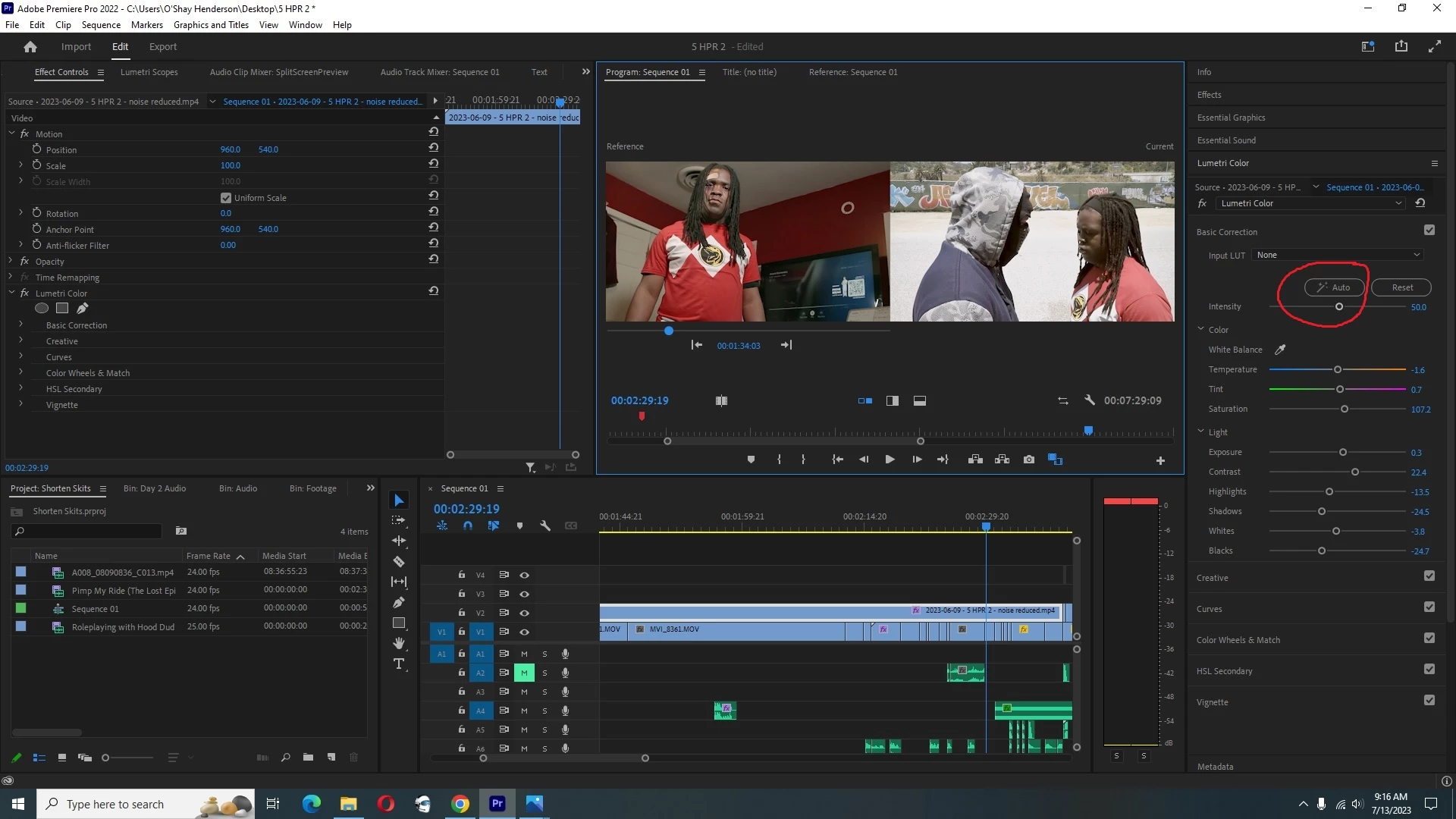
Task: Switch to the Lumetri Scopes tab
Action: click(149, 72)
